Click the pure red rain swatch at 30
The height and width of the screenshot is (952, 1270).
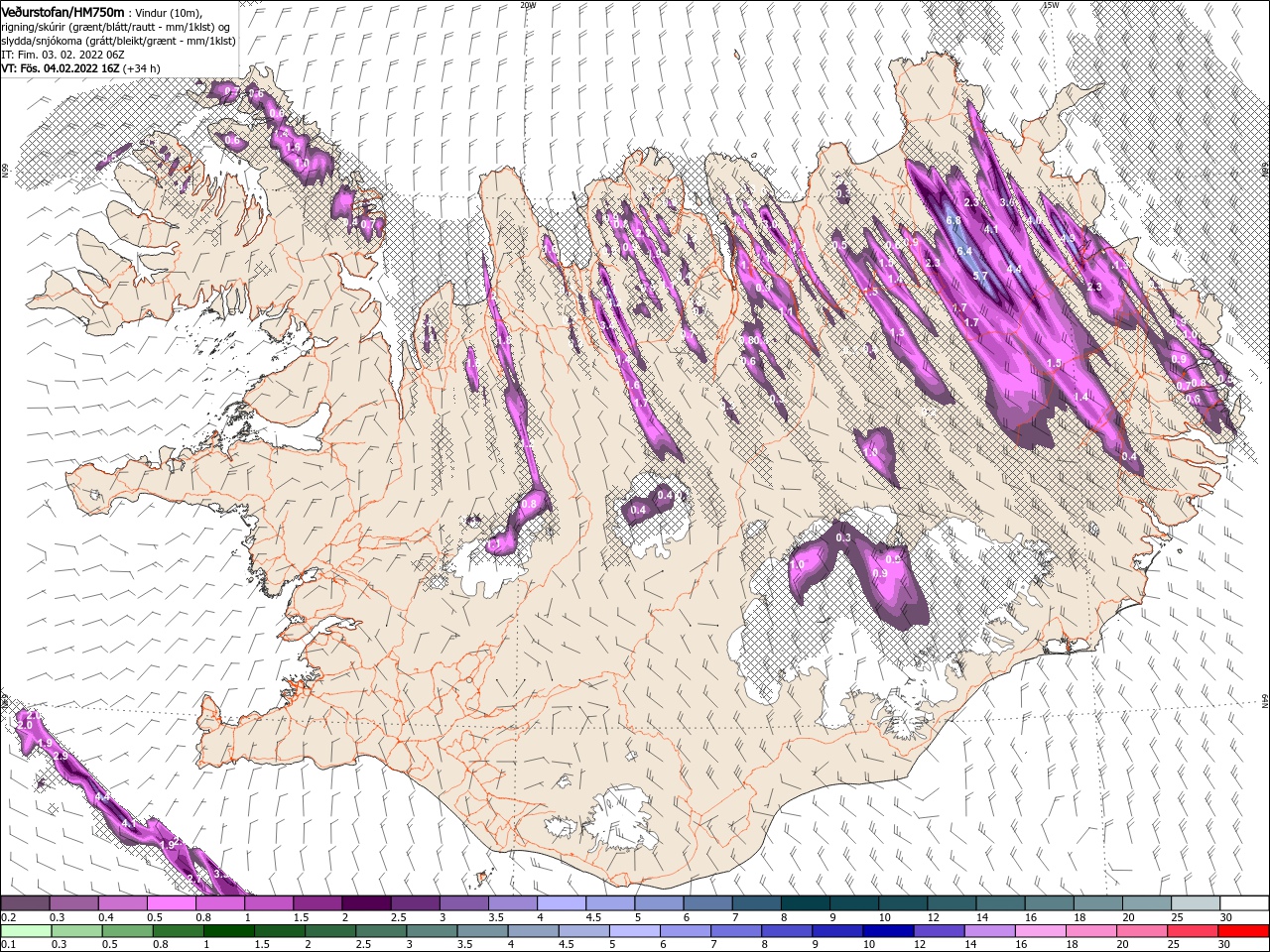tap(1242, 931)
